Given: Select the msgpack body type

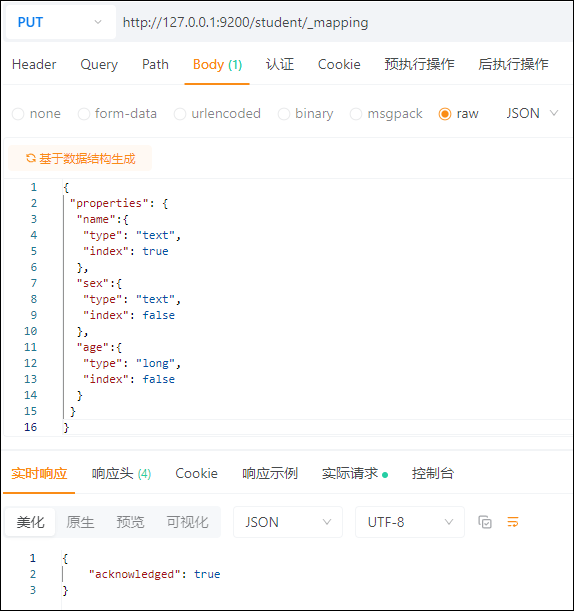Looking at the screenshot, I should click(386, 114).
